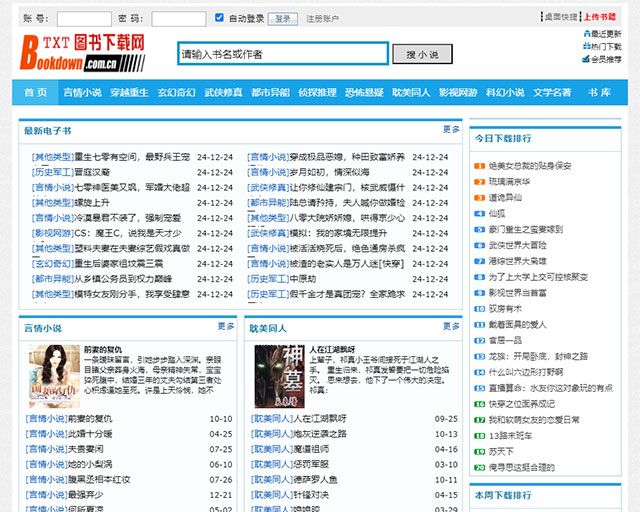Image resolution: width=640 pixels, height=512 pixels.
Task: Open rank 4 book 仙狐
Action: coord(496,213)
